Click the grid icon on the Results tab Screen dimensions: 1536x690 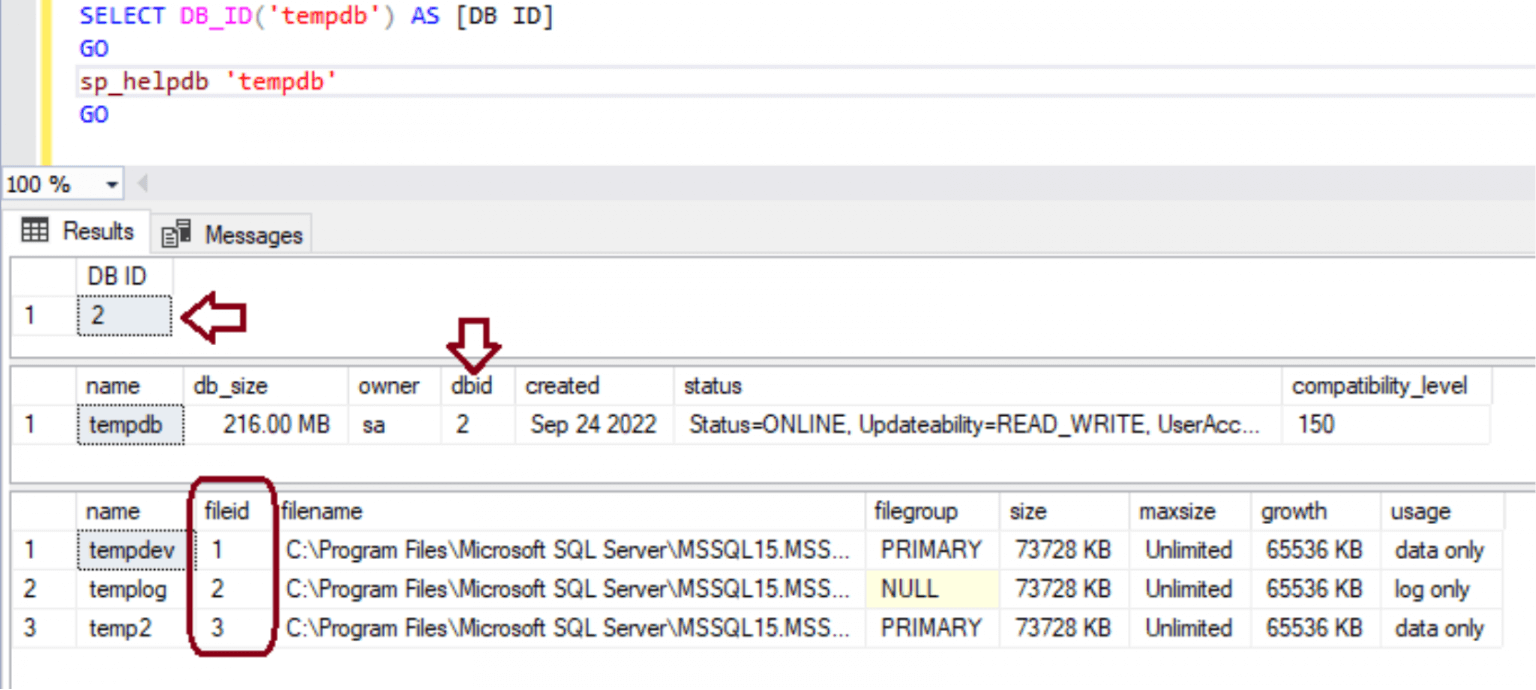(x=35, y=231)
